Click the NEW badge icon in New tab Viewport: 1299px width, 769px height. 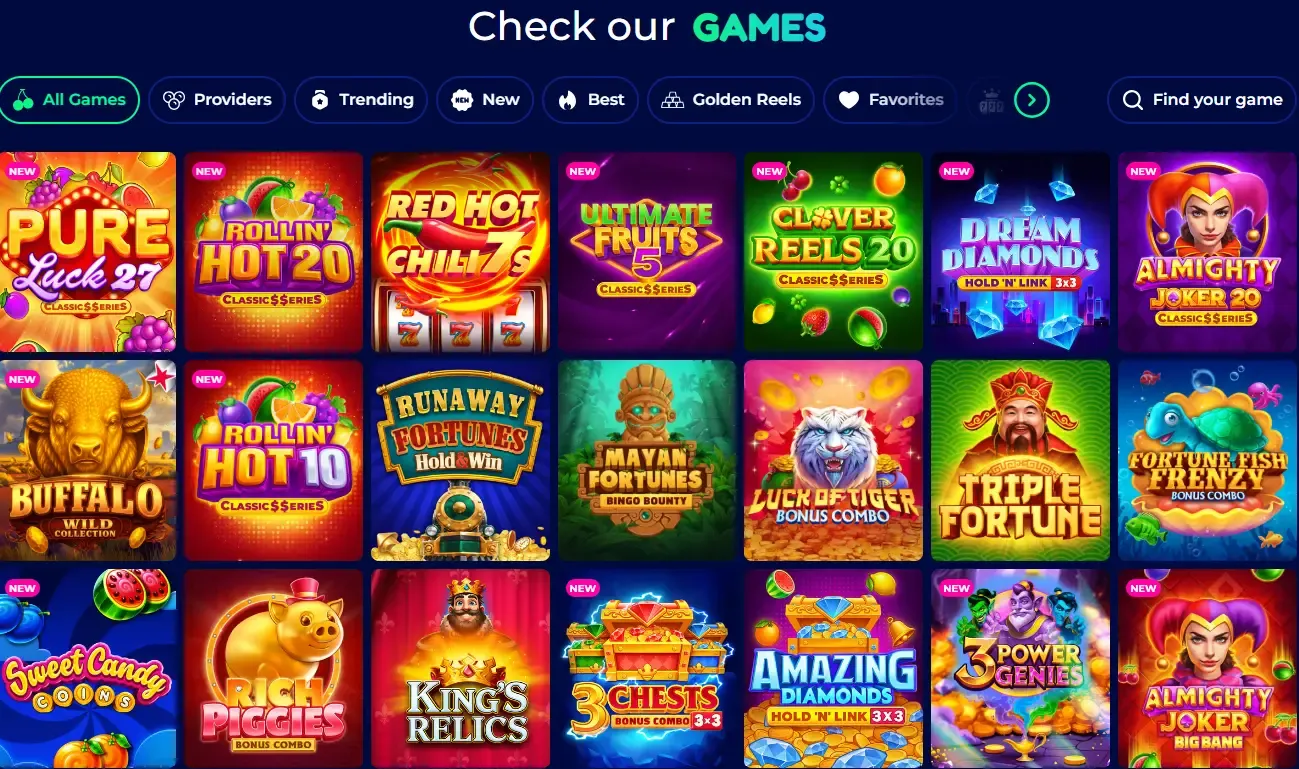[462, 100]
